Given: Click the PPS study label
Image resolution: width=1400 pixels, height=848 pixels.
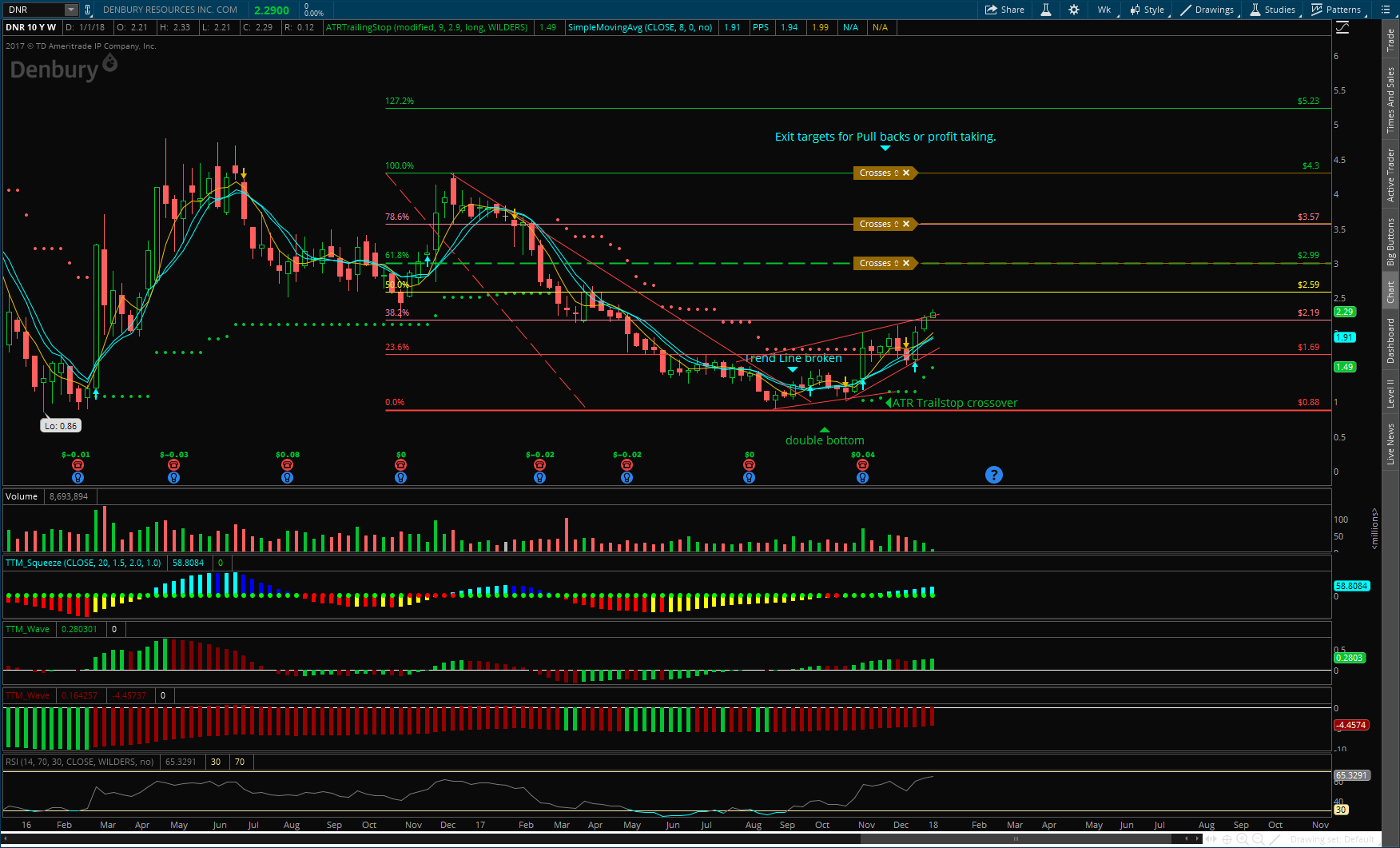Looking at the screenshot, I should 761,27.
